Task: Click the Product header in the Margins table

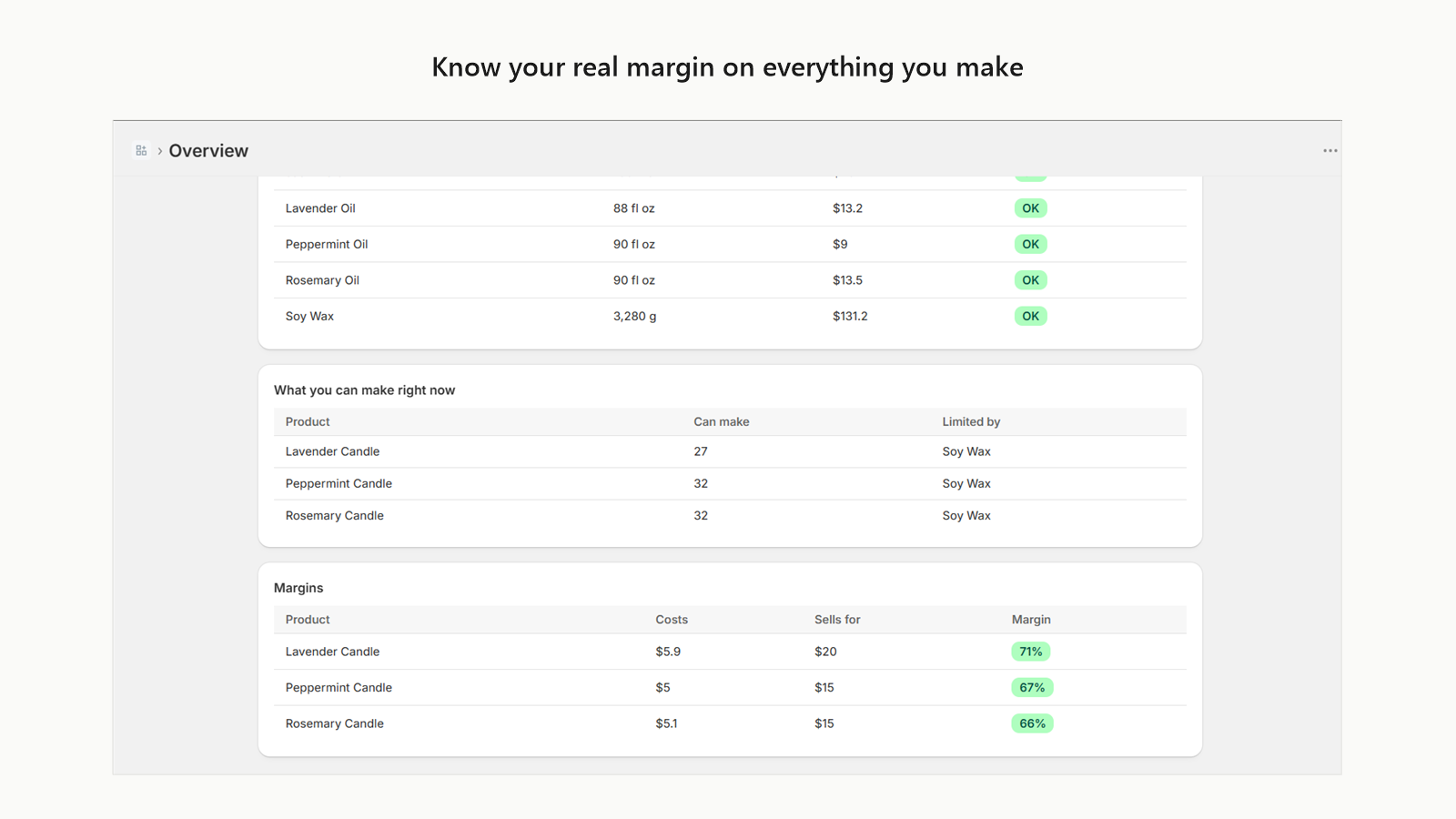Action: point(308,620)
